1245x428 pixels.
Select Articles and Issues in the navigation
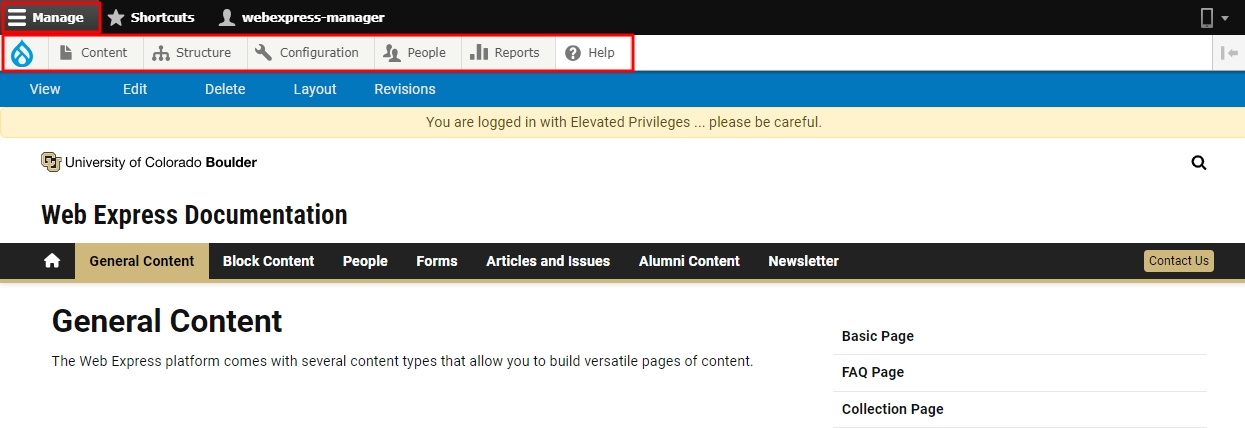[x=548, y=261]
